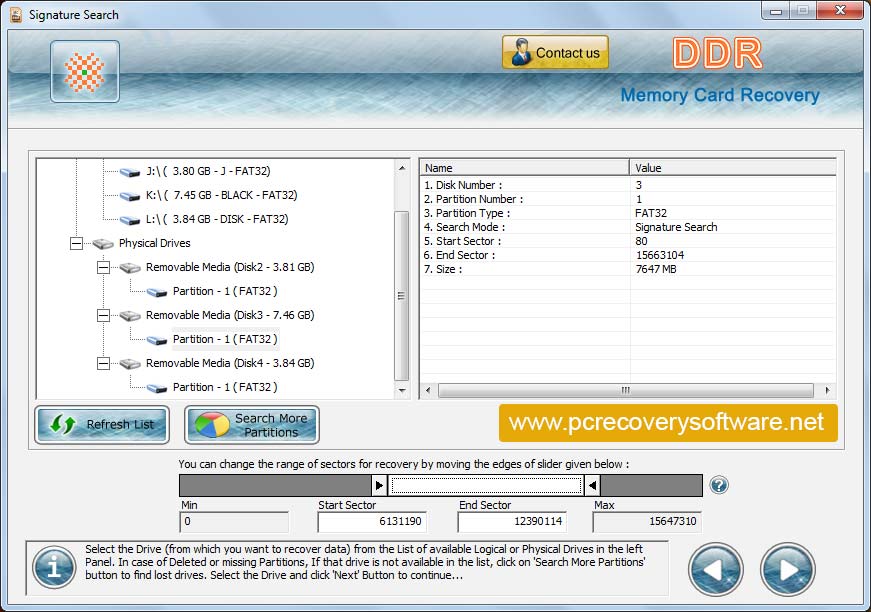Viewport: 871px width, 612px height.
Task: Select the Physical Drives tree item
Action: (x=154, y=243)
